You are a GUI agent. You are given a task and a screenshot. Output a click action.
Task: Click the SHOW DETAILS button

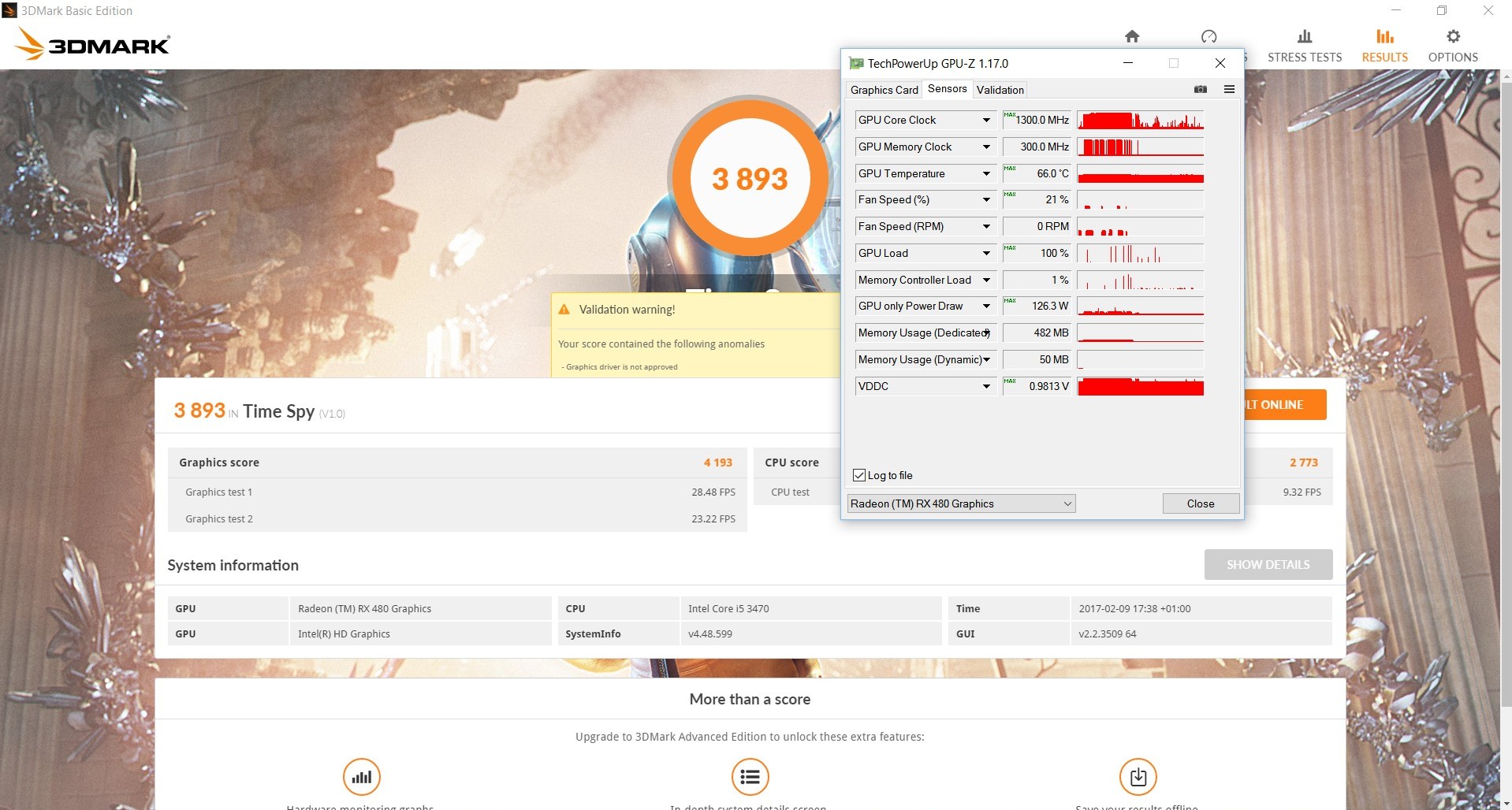pos(1268,564)
